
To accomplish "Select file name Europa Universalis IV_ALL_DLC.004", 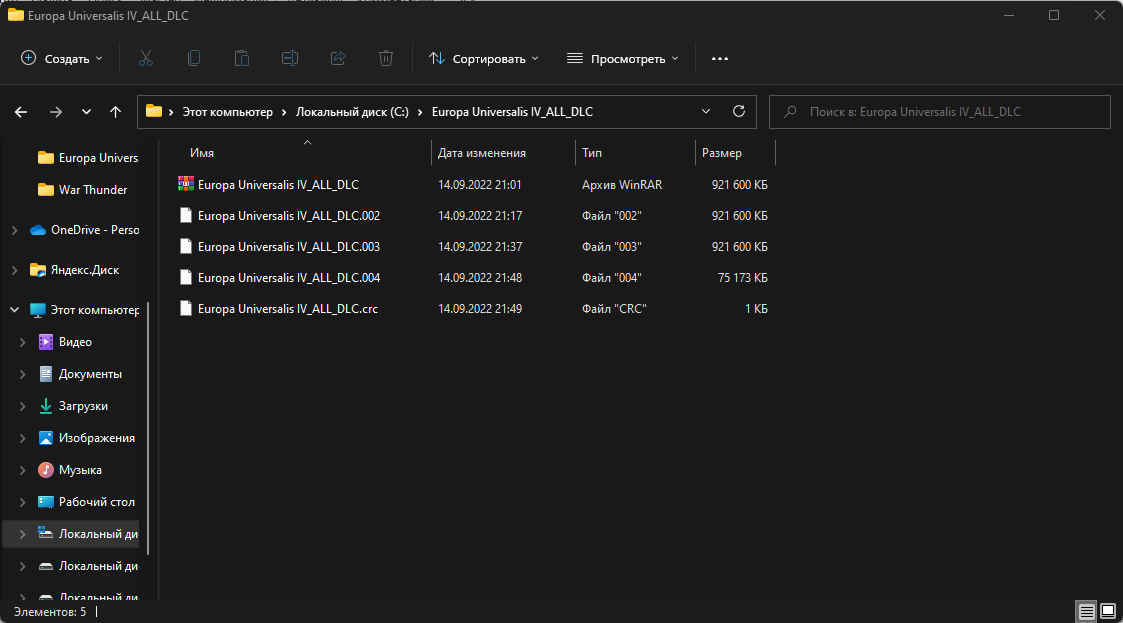I will tap(289, 277).
